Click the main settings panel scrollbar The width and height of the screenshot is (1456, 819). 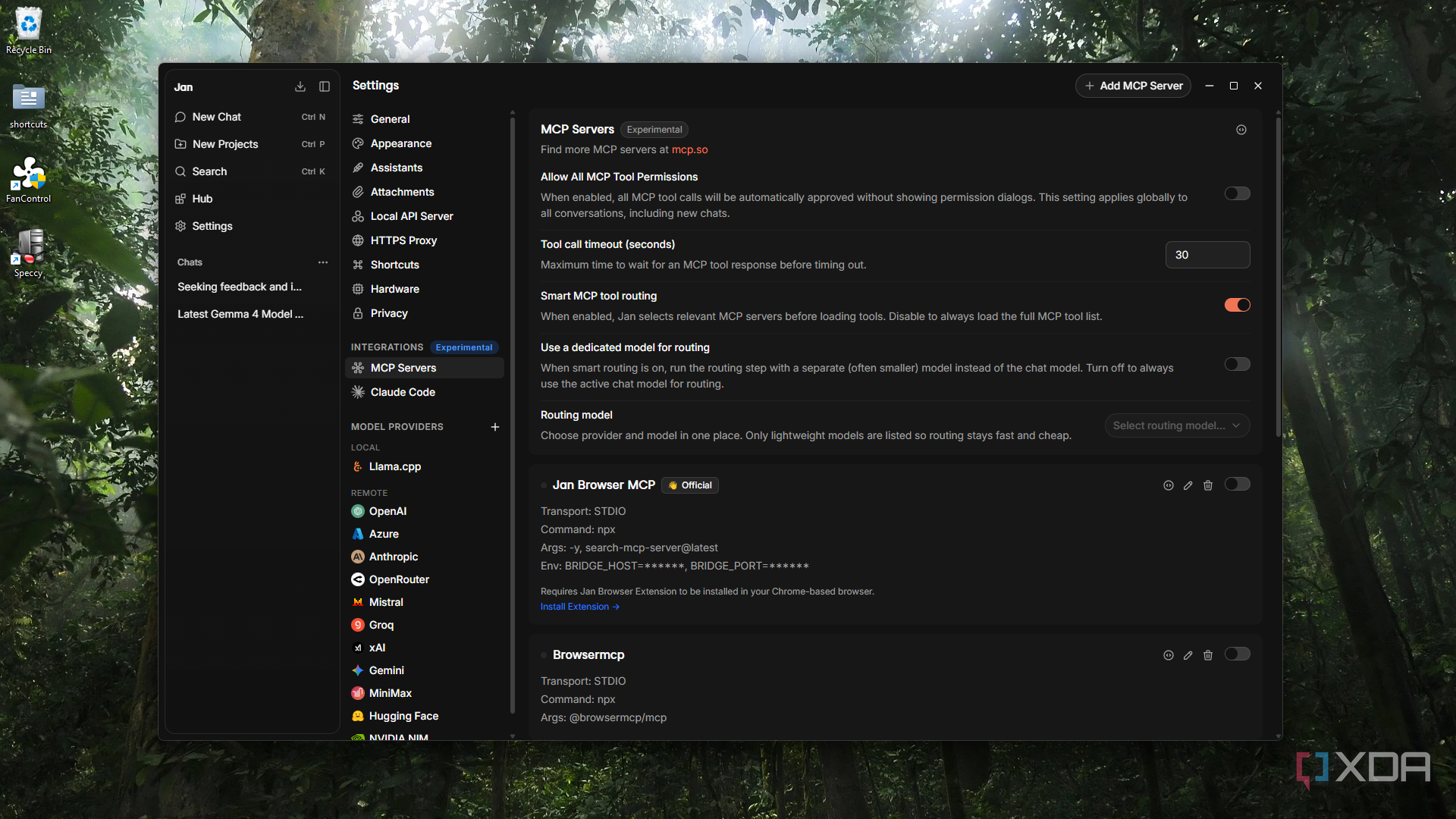(1279, 277)
